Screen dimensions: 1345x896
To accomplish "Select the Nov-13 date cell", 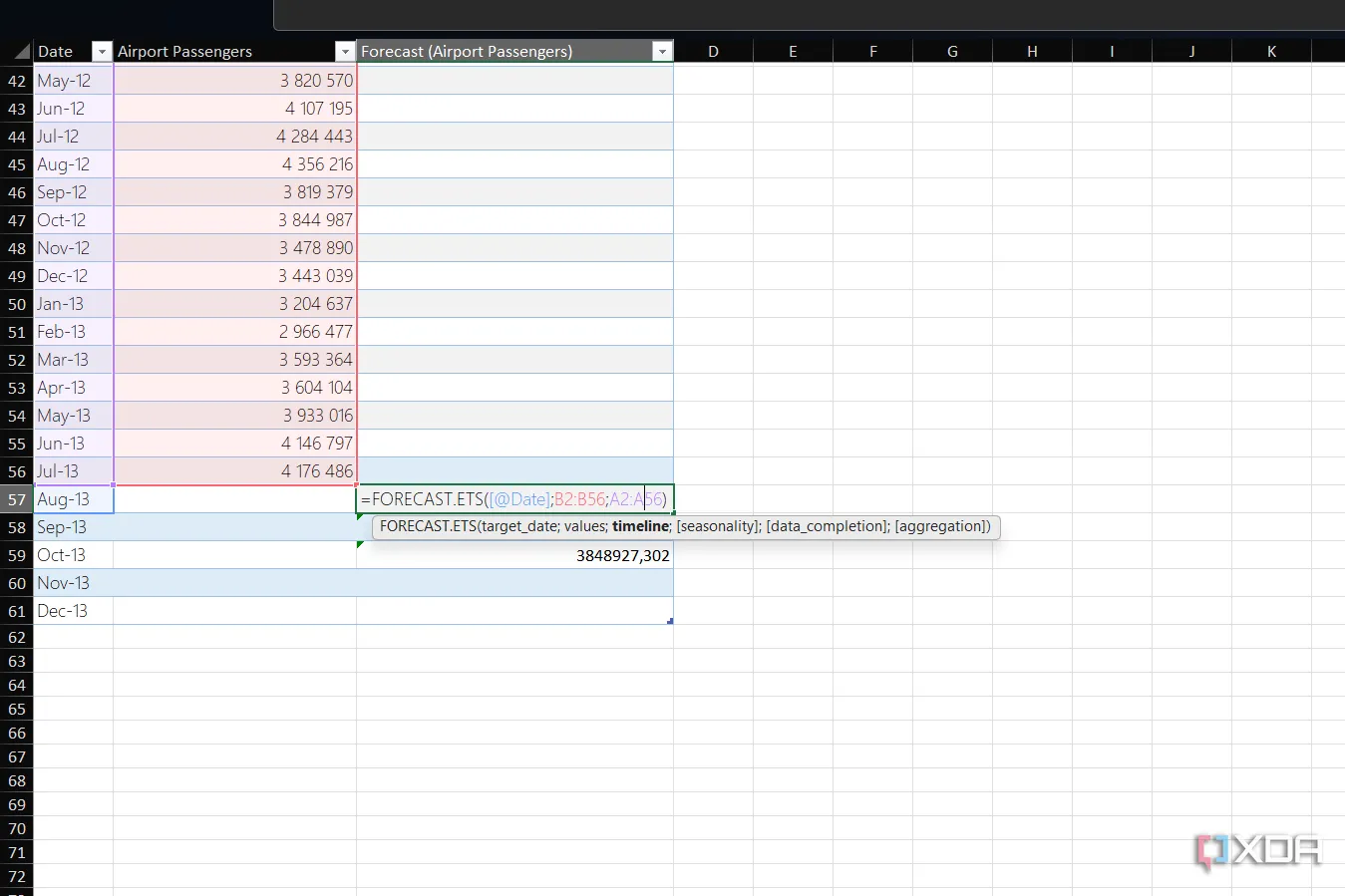I will [x=74, y=583].
